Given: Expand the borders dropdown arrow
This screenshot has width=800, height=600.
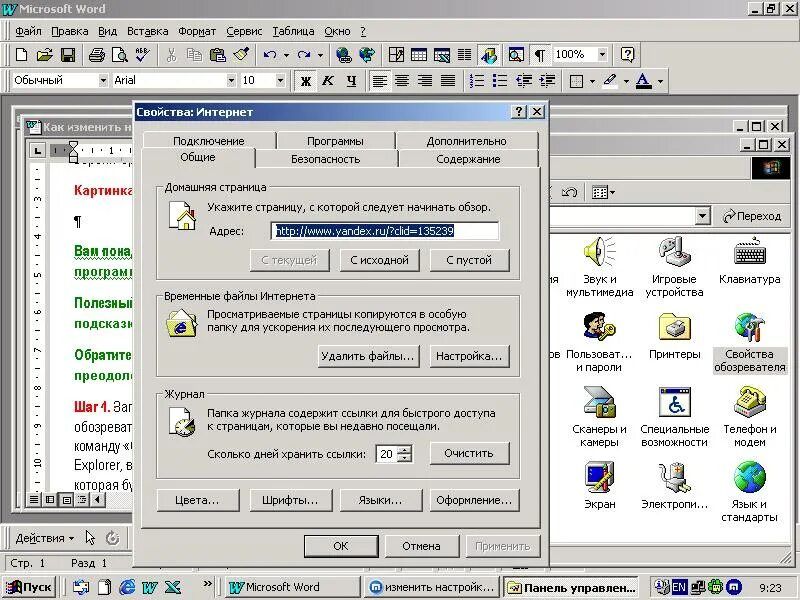Looking at the screenshot, I should [x=592, y=81].
